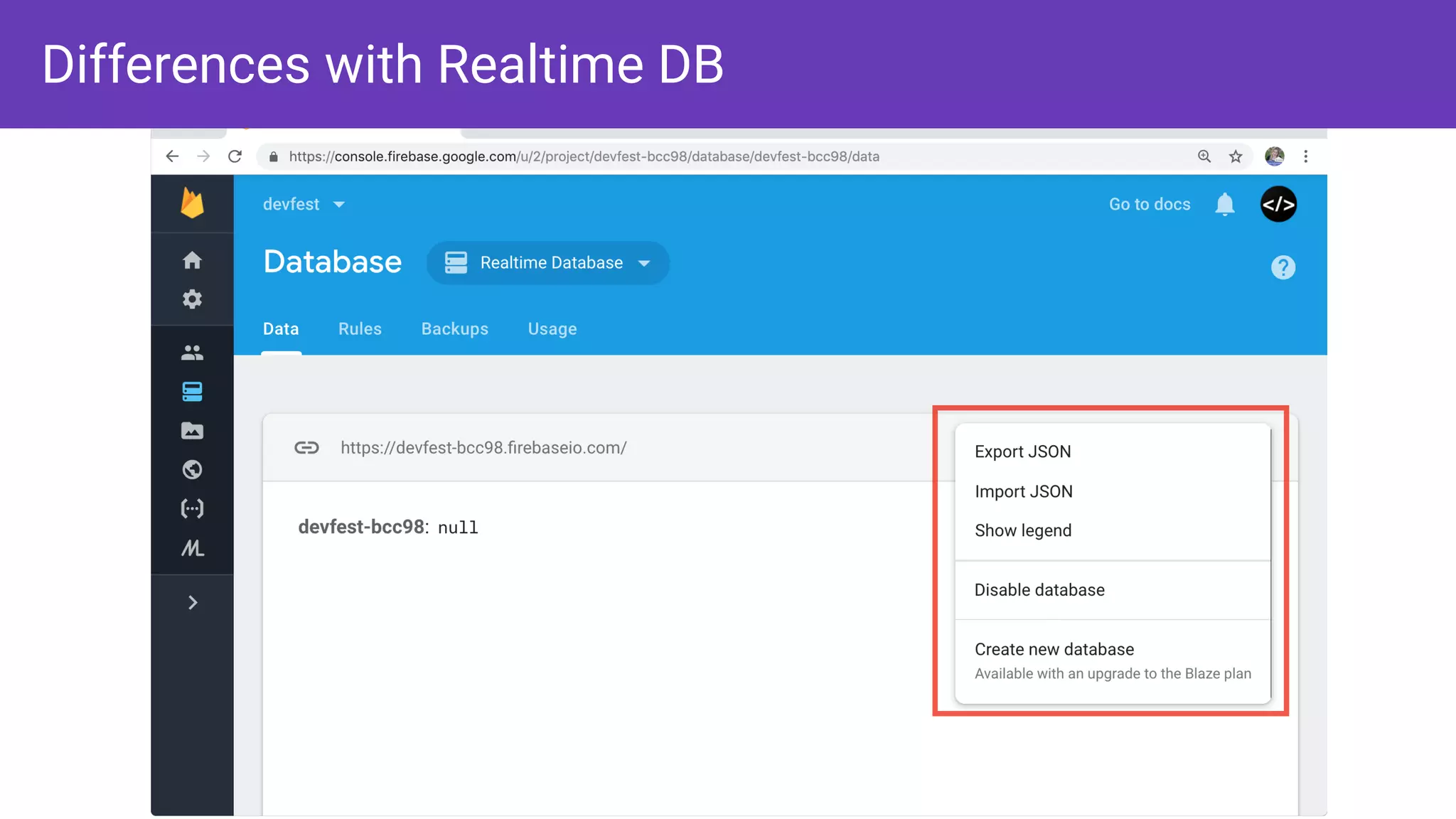Expand the sidebar with the chevron arrow
Viewport: 1456px width, 819px height.
192,603
